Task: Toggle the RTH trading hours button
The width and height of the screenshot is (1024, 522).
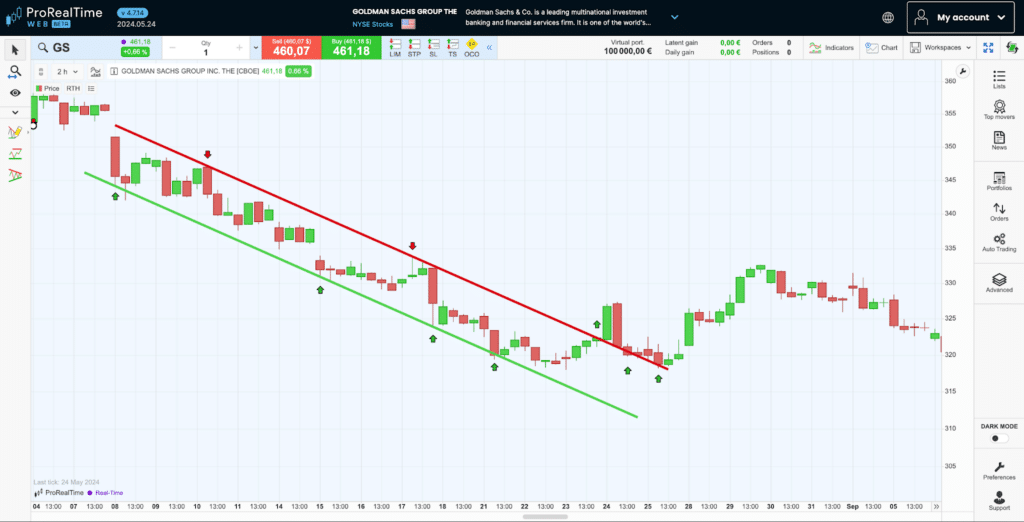Action: [73, 88]
